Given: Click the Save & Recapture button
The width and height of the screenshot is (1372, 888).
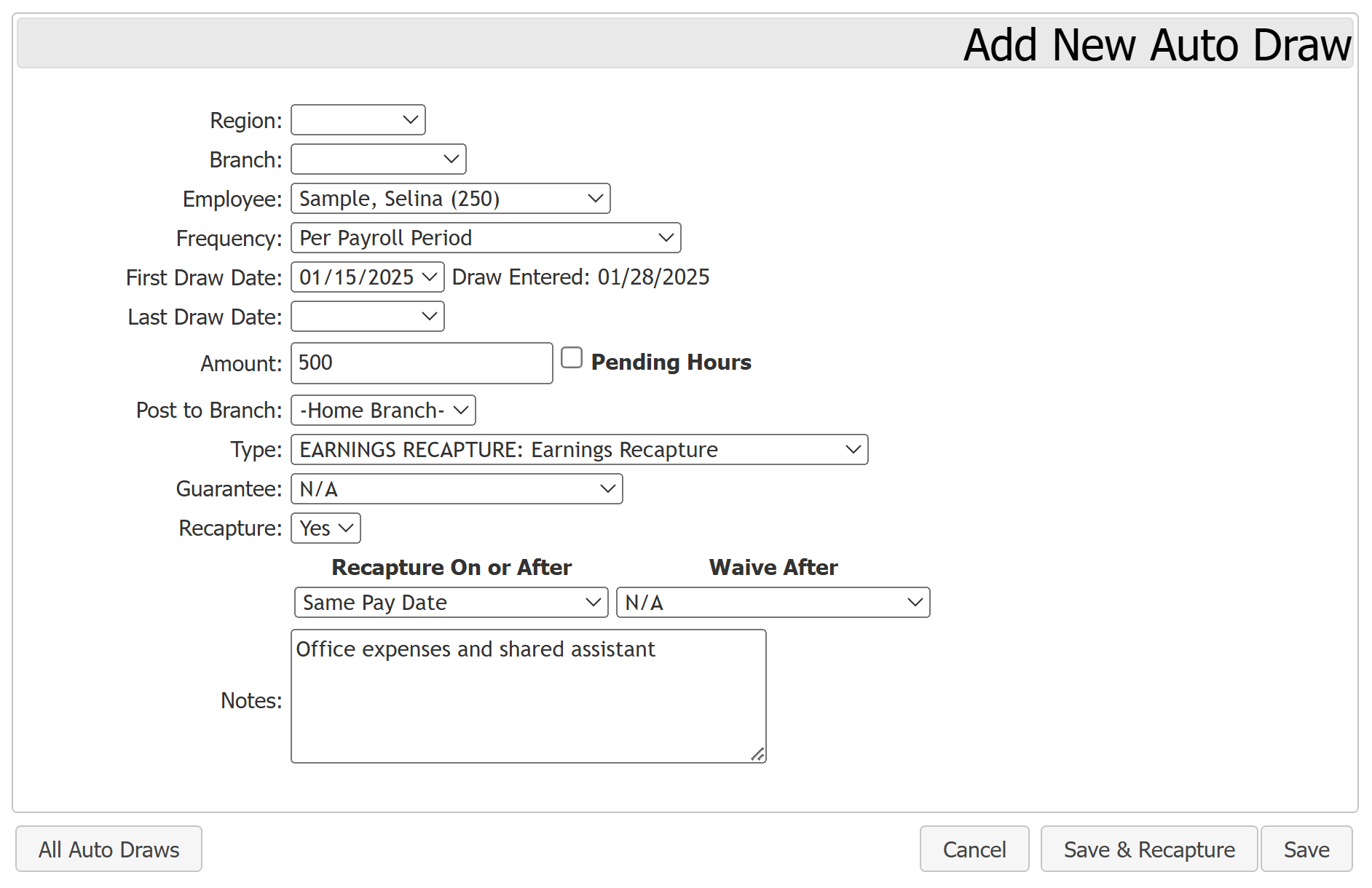Looking at the screenshot, I should tap(1149, 849).
